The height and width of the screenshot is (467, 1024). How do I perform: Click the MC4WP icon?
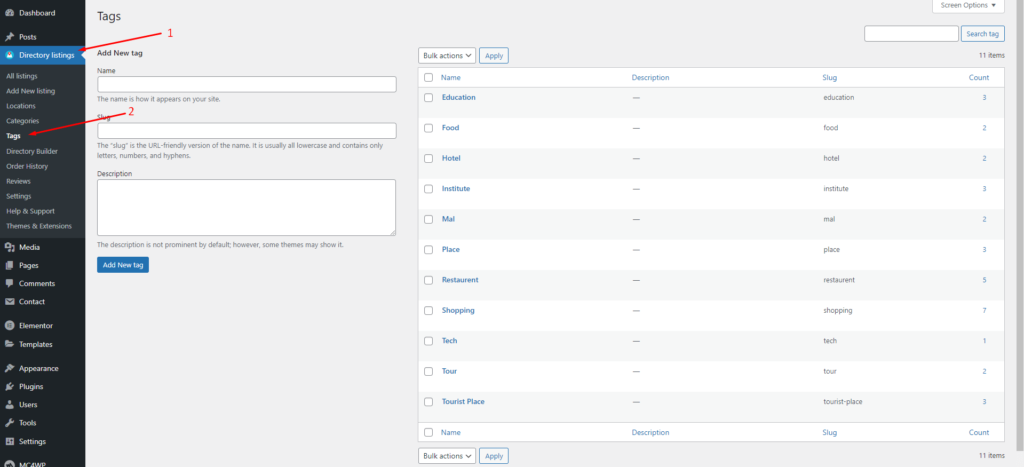(10, 464)
